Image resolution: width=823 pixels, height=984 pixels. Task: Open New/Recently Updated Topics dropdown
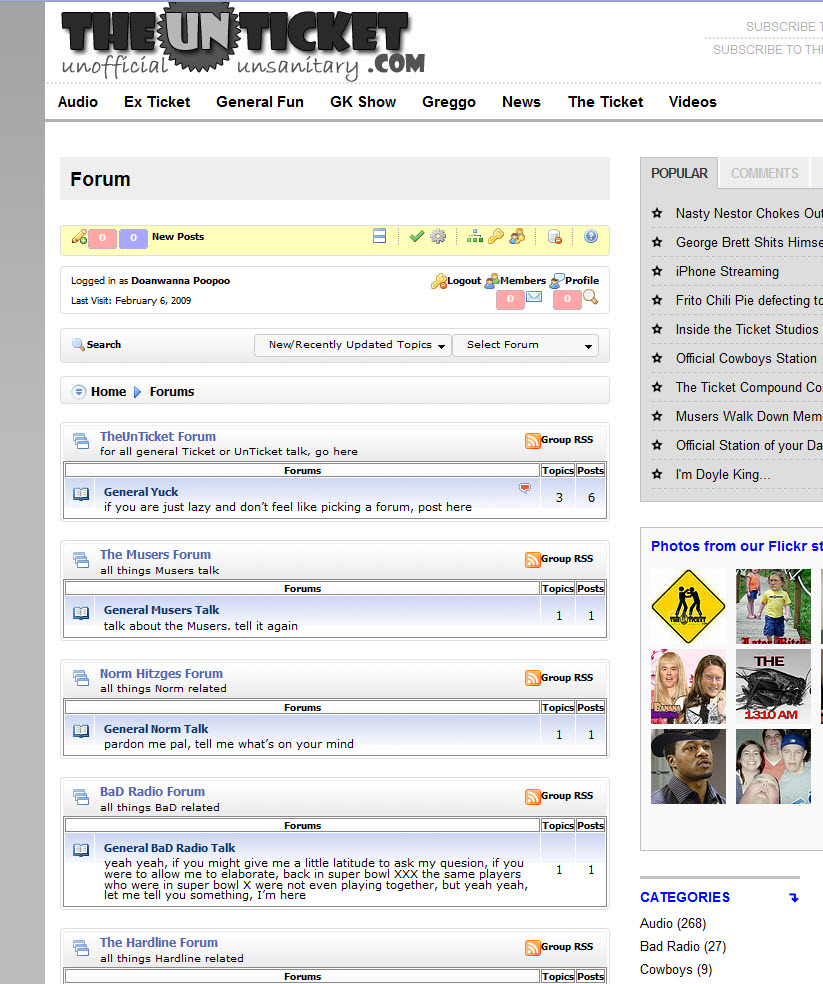353,345
